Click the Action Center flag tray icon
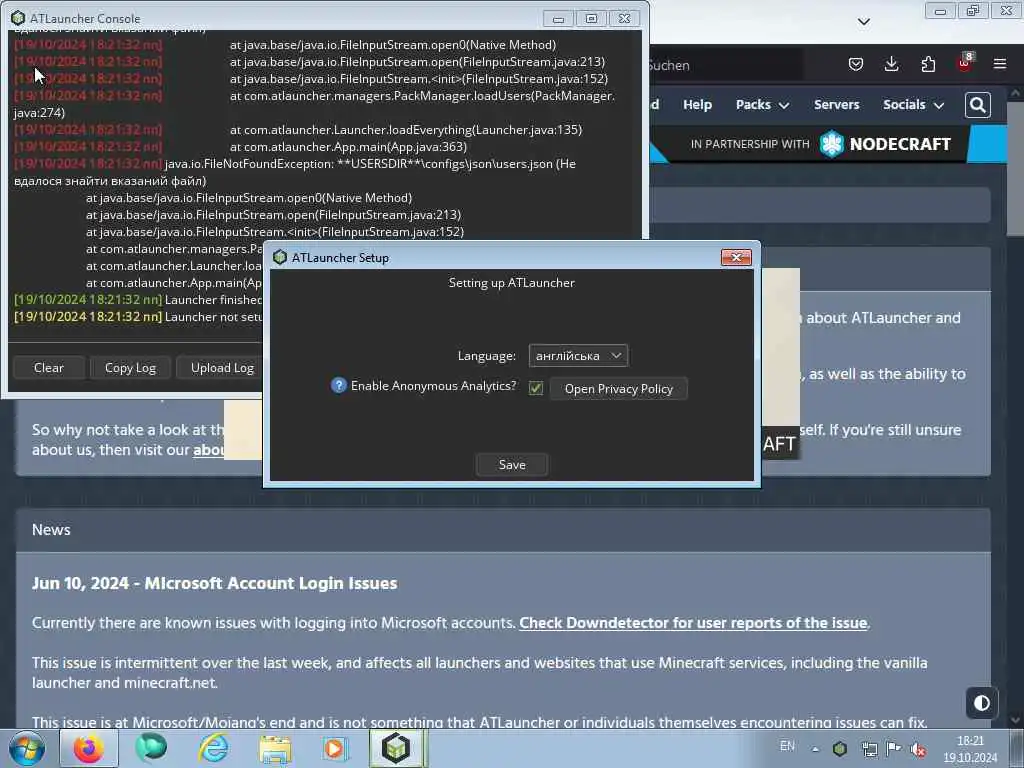 coord(894,748)
